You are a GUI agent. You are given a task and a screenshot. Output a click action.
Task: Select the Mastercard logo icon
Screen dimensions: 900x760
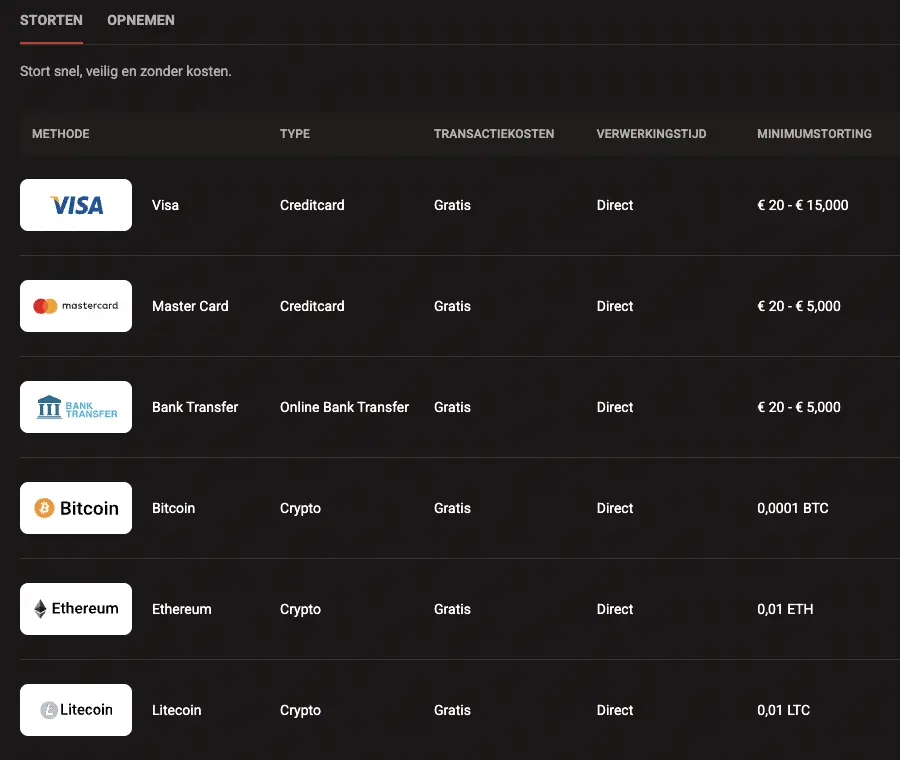click(76, 306)
